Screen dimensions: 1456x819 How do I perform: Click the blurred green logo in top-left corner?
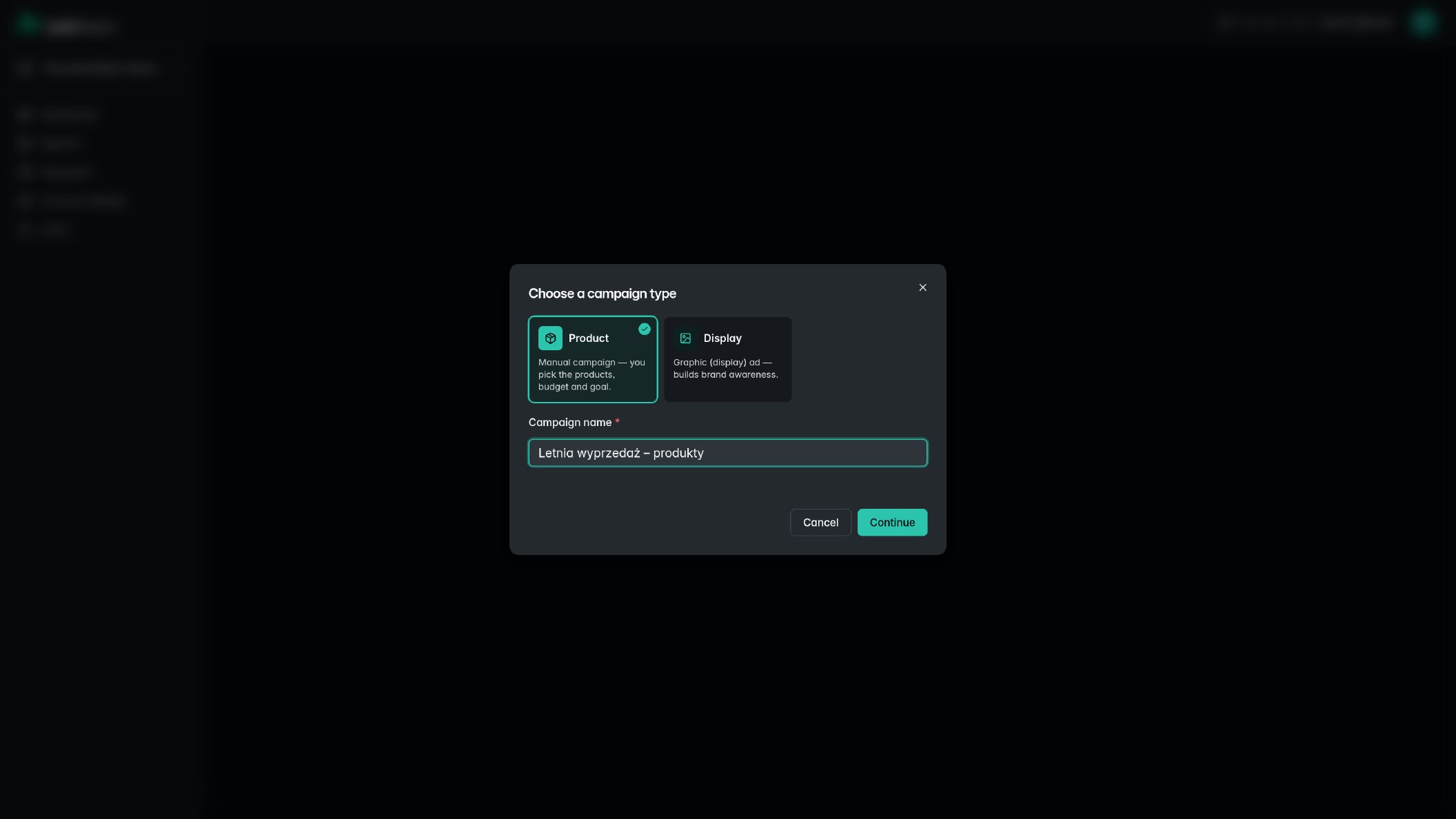tap(28, 24)
